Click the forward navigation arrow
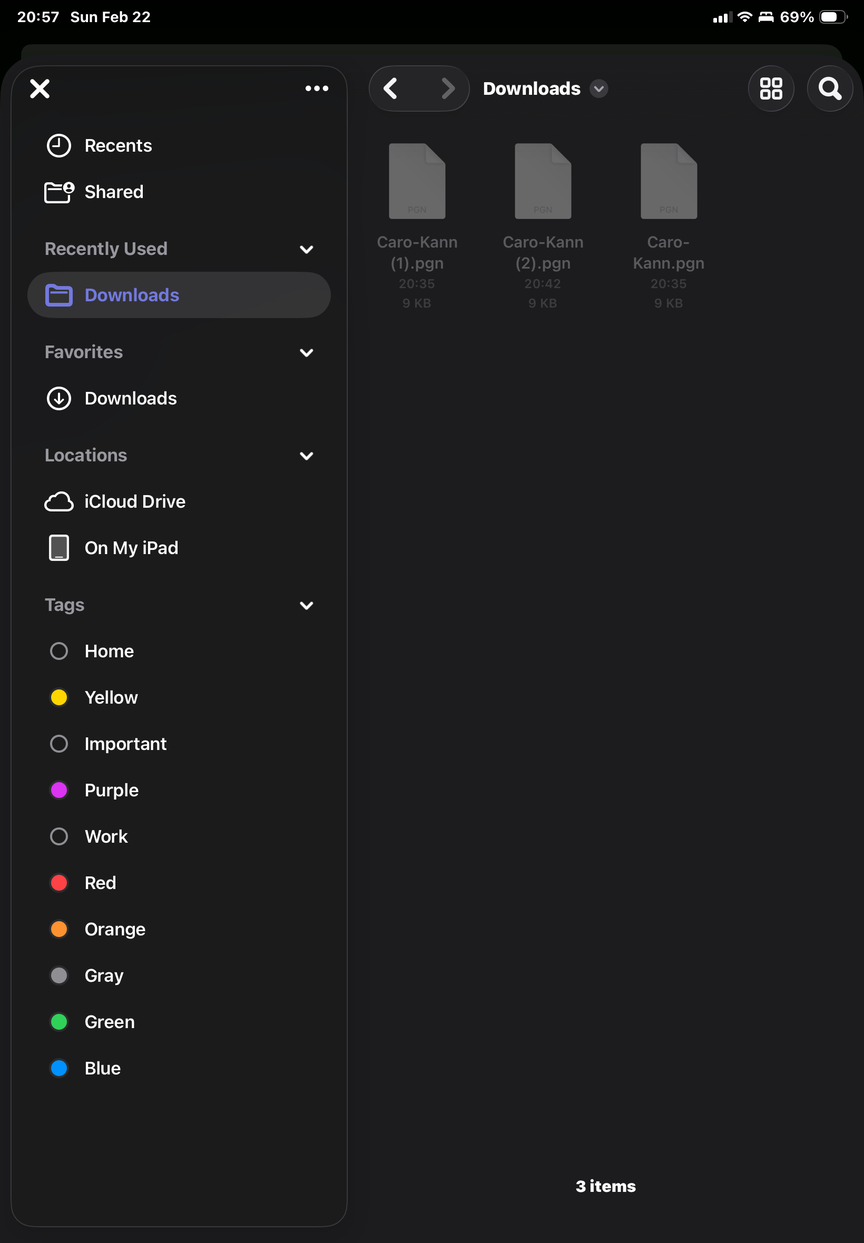Image resolution: width=864 pixels, height=1243 pixels. (x=447, y=89)
